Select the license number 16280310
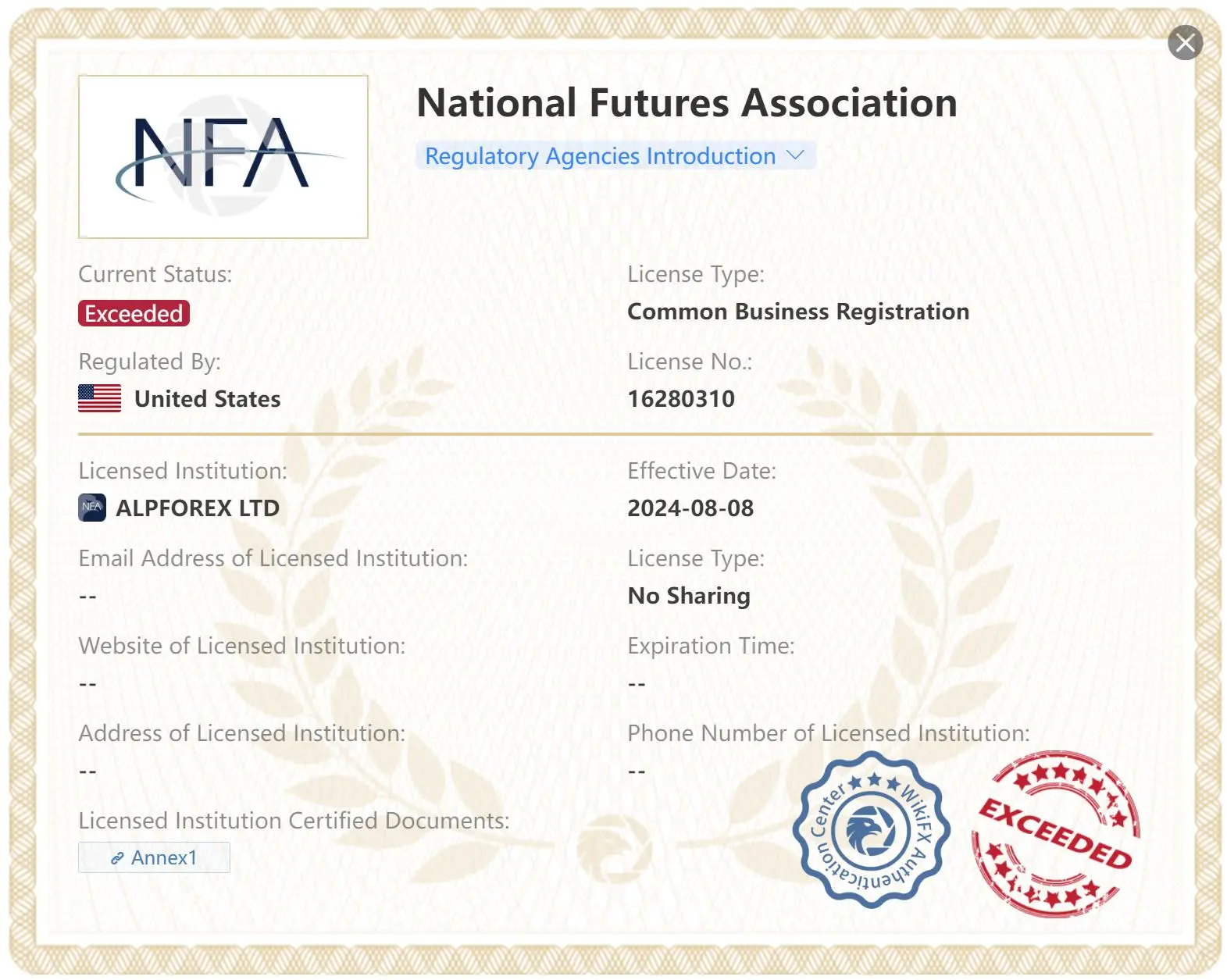The image size is (1227, 980). pos(681,399)
